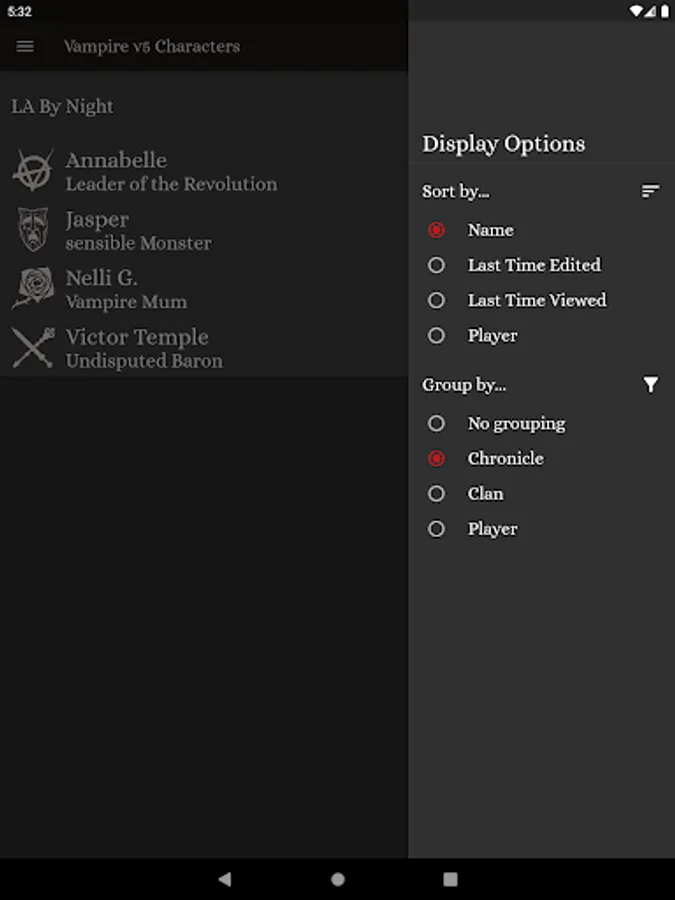Select sort by Name radio button
The image size is (675, 900).
point(437,230)
